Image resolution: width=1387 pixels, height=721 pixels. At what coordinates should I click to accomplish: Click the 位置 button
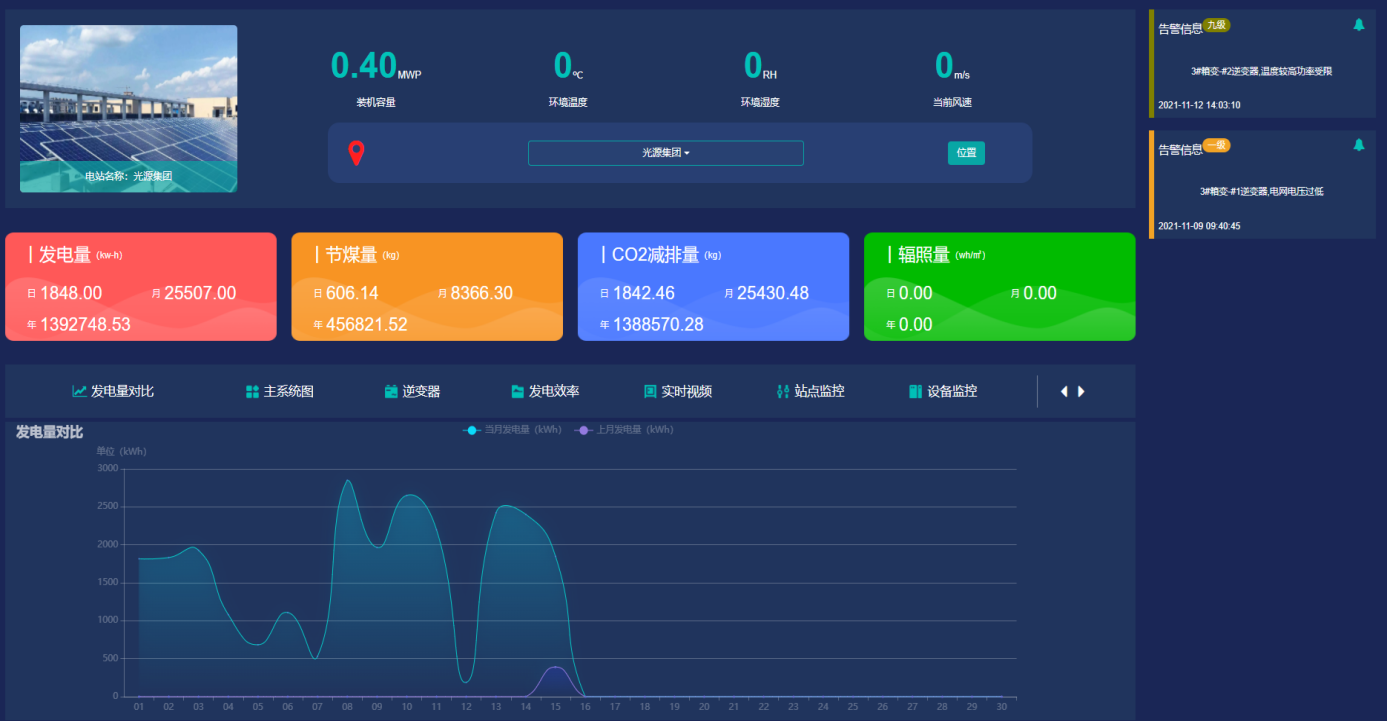point(965,153)
